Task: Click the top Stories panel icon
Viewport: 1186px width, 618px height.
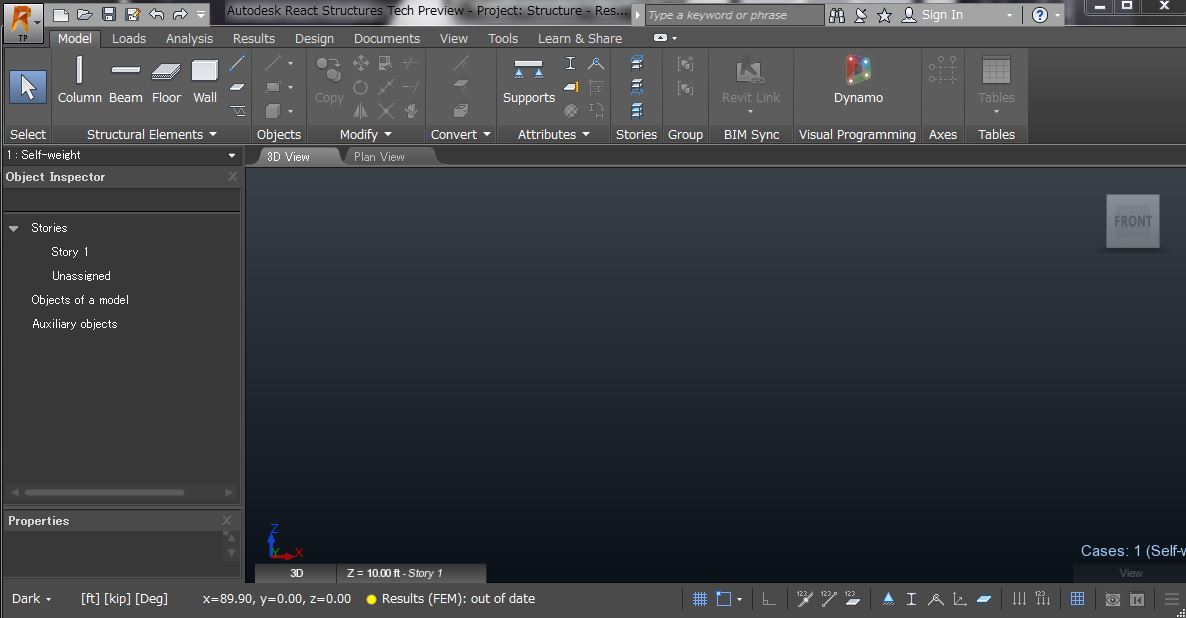Action: 637,63
